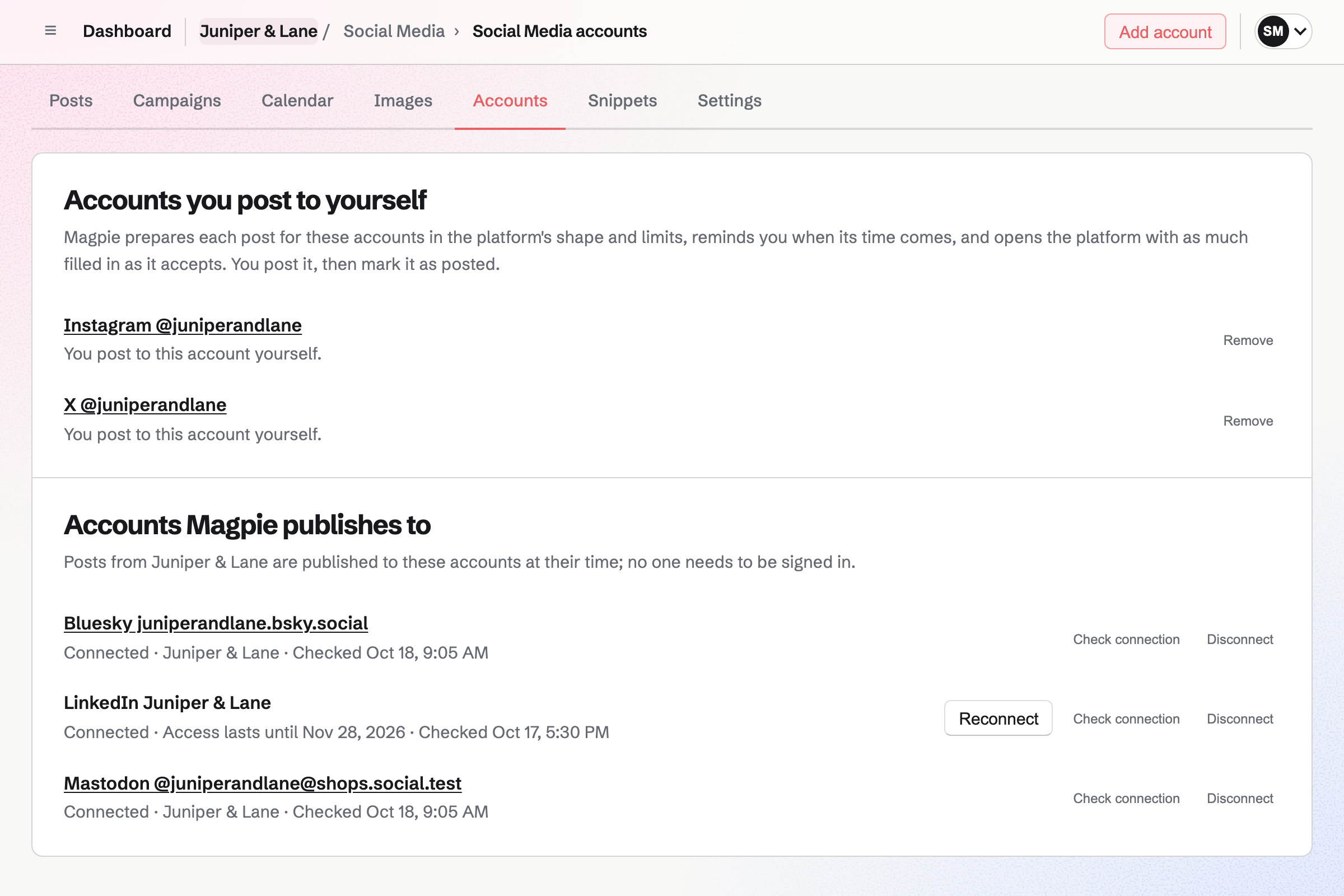Click Reconnect for LinkedIn
The height and width of the screenshot is (896, 1344).
(998, 718)
